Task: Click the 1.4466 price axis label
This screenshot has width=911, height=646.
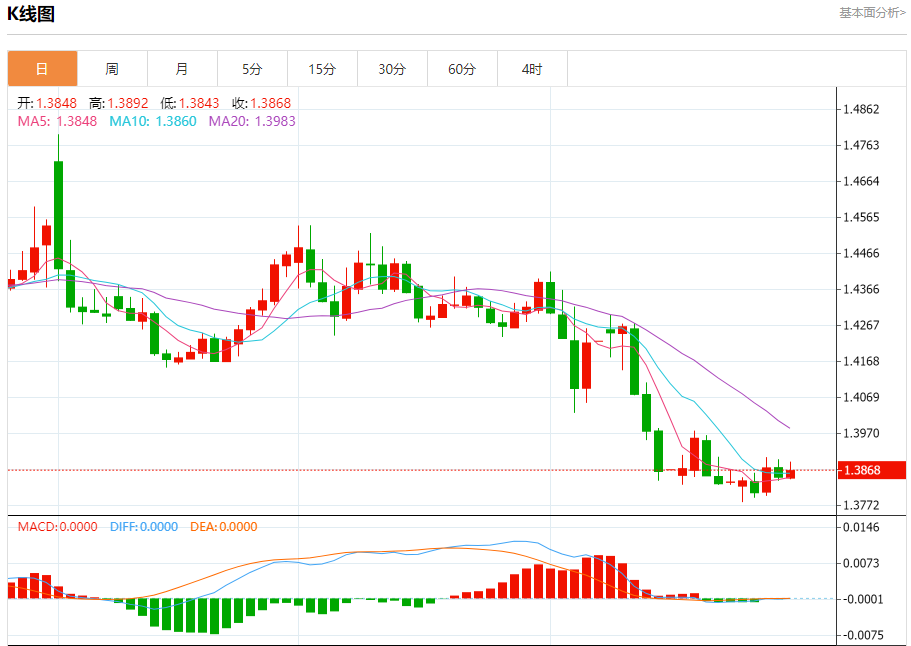Action: (862, 253)
